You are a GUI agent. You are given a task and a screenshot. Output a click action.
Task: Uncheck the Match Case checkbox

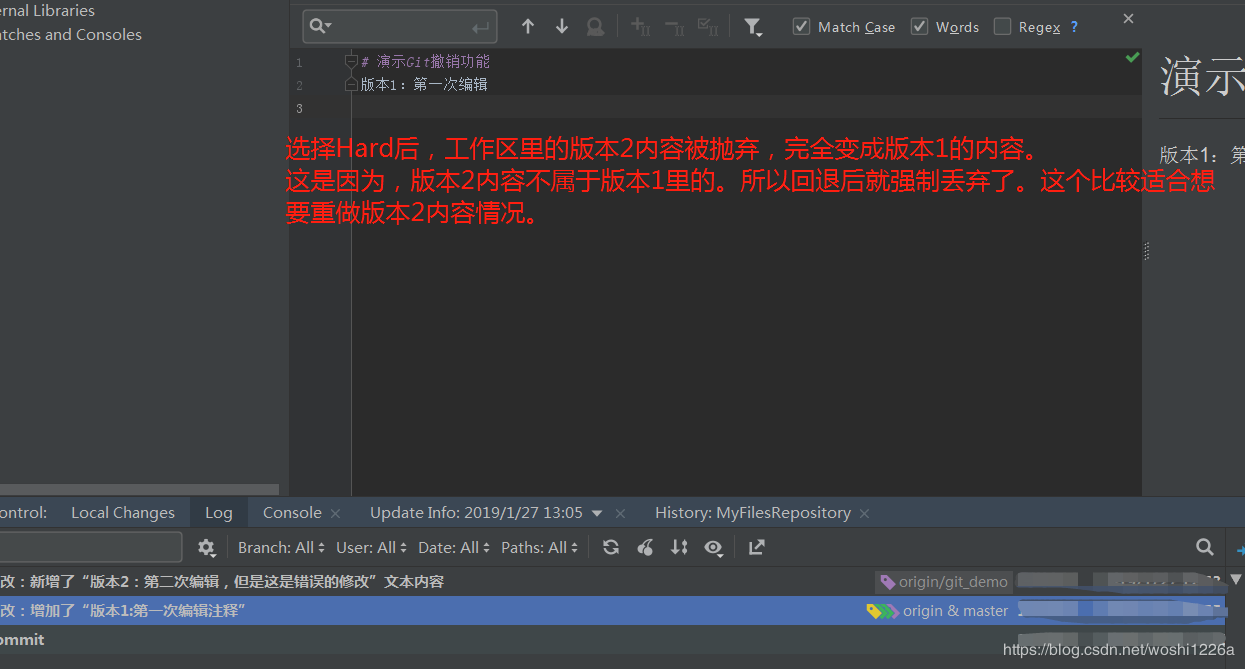[801, 27]
